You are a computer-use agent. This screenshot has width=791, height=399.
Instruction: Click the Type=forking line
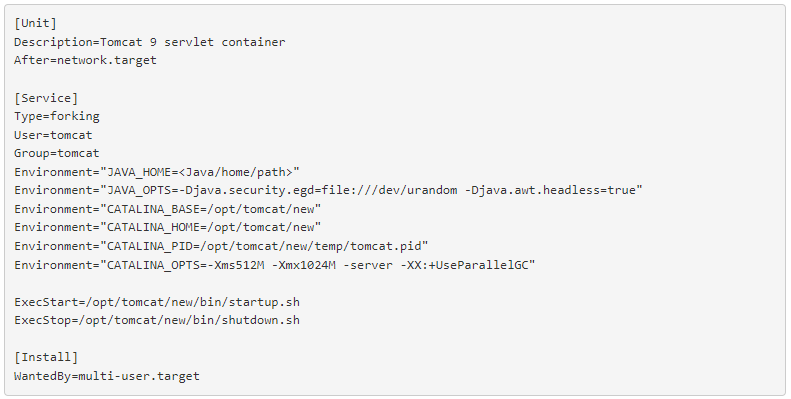56,117
